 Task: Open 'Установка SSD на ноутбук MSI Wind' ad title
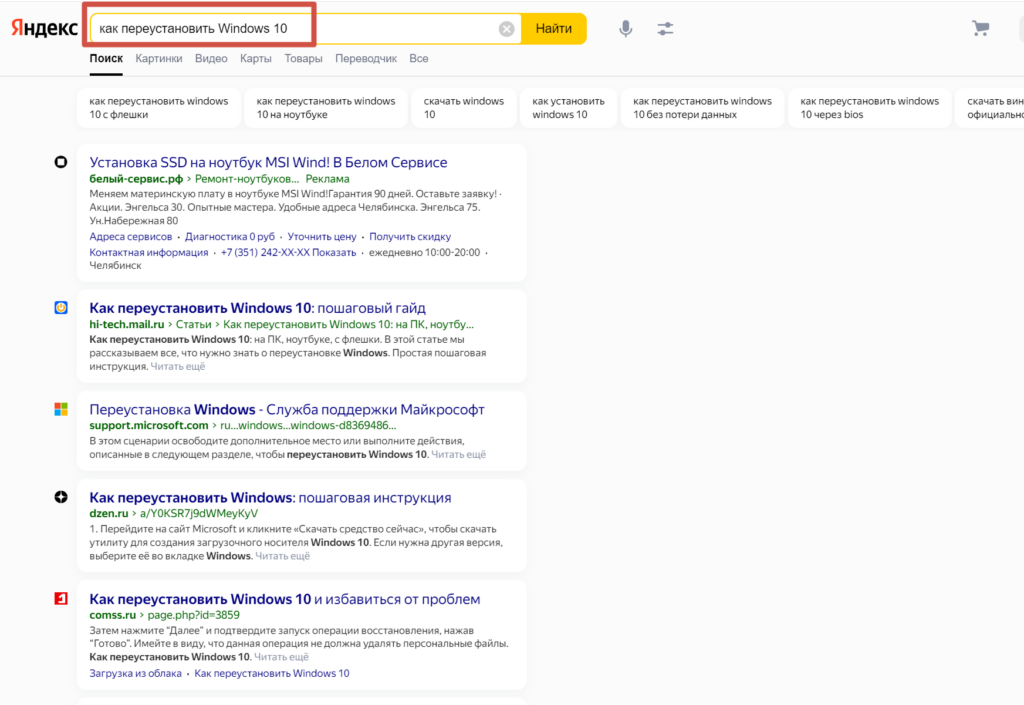click(x=268, y=163)
